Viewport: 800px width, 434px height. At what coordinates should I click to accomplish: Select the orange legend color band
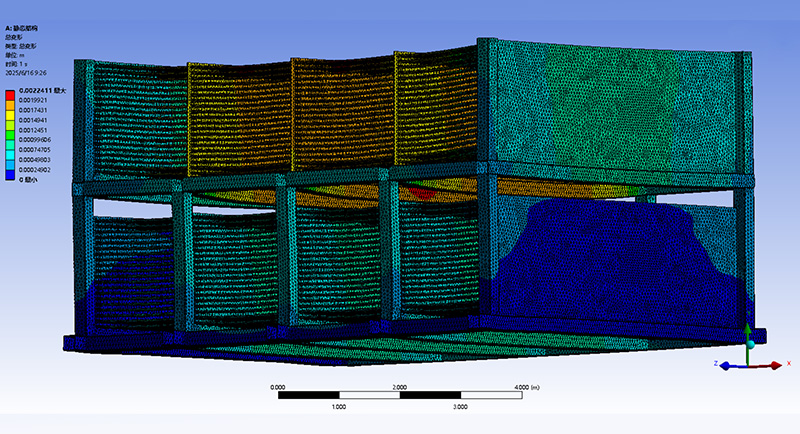pos(10,105)
